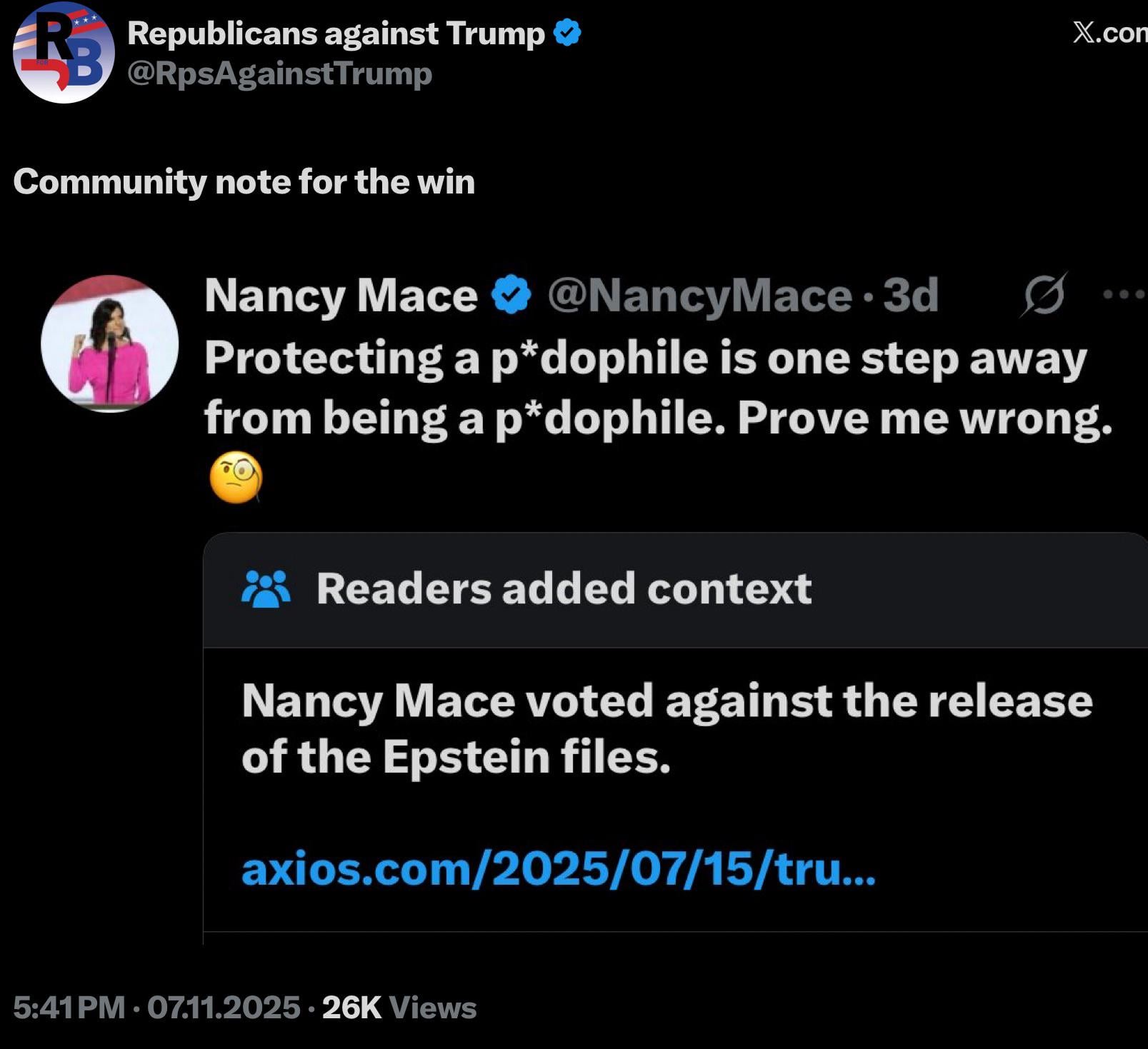Open the three-dots more options menu
The height and width of the screenshot is (1049, 1148).
pyautogui.click(x=1123, y=293)
